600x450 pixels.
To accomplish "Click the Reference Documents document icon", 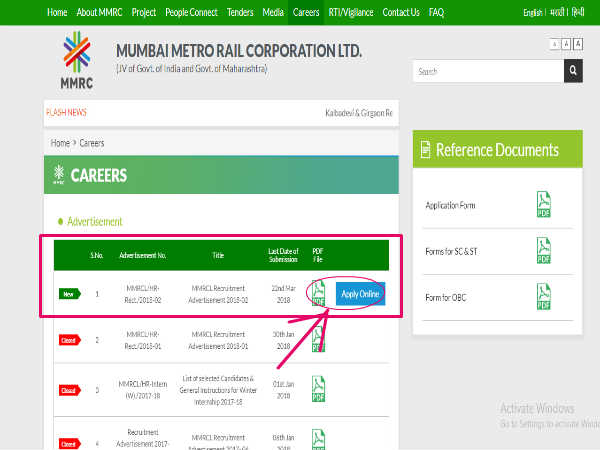I will point(425,150).
